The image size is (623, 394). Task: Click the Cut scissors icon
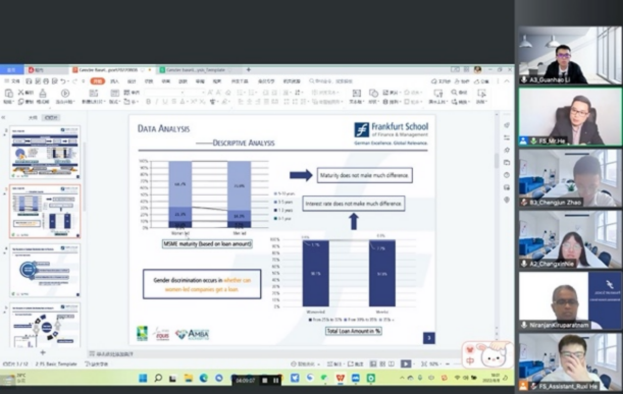tap(21, 92)
